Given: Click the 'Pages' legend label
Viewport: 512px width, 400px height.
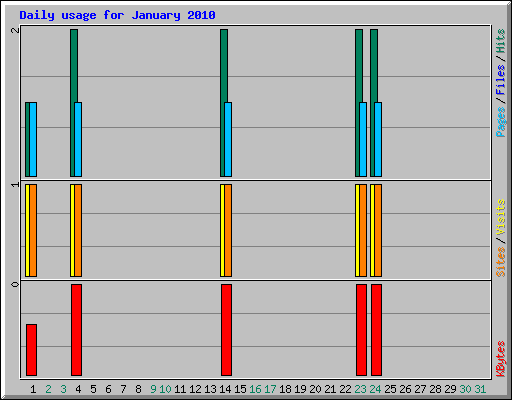Looking at the screenshot, I should click(x=500, y=122).
